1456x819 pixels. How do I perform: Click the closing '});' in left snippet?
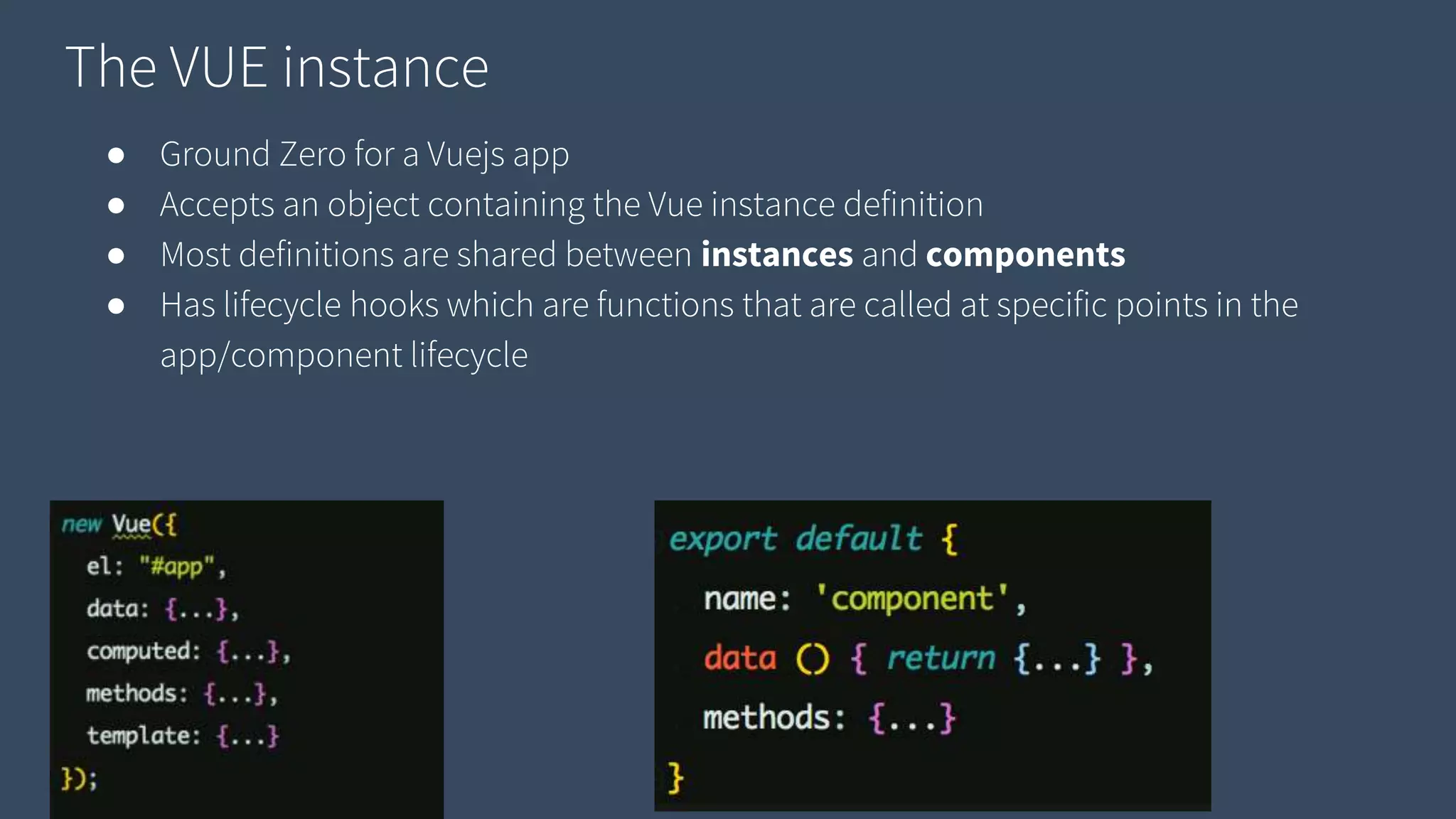(x=79, y=778)
